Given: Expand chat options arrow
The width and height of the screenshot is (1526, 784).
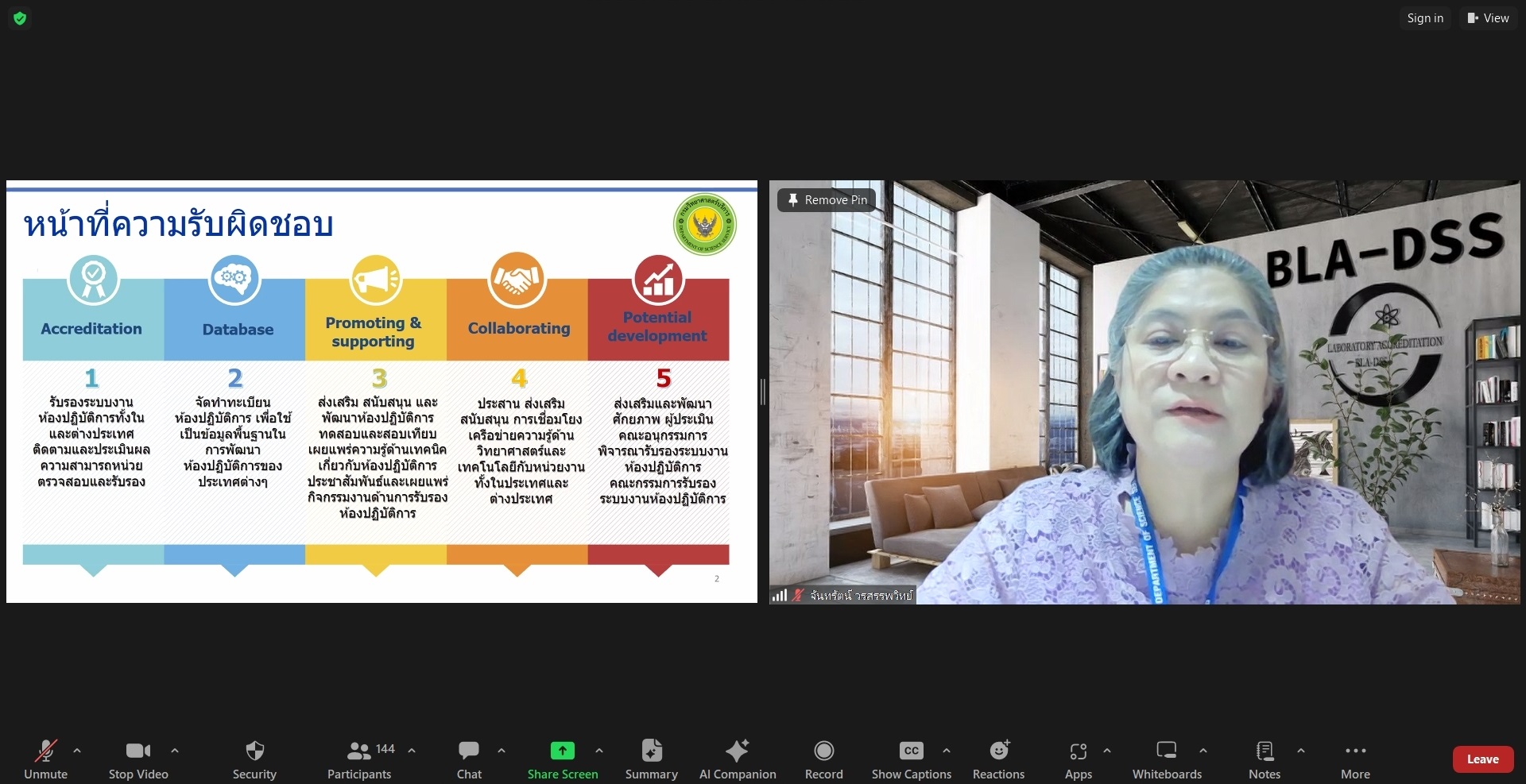Looking at the screenshot, I should 502,750.
